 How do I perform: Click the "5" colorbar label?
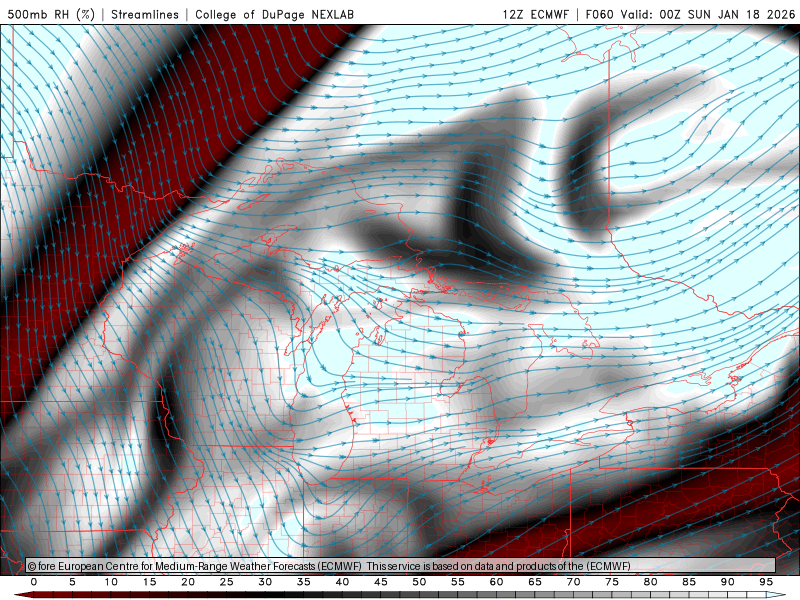72,582
